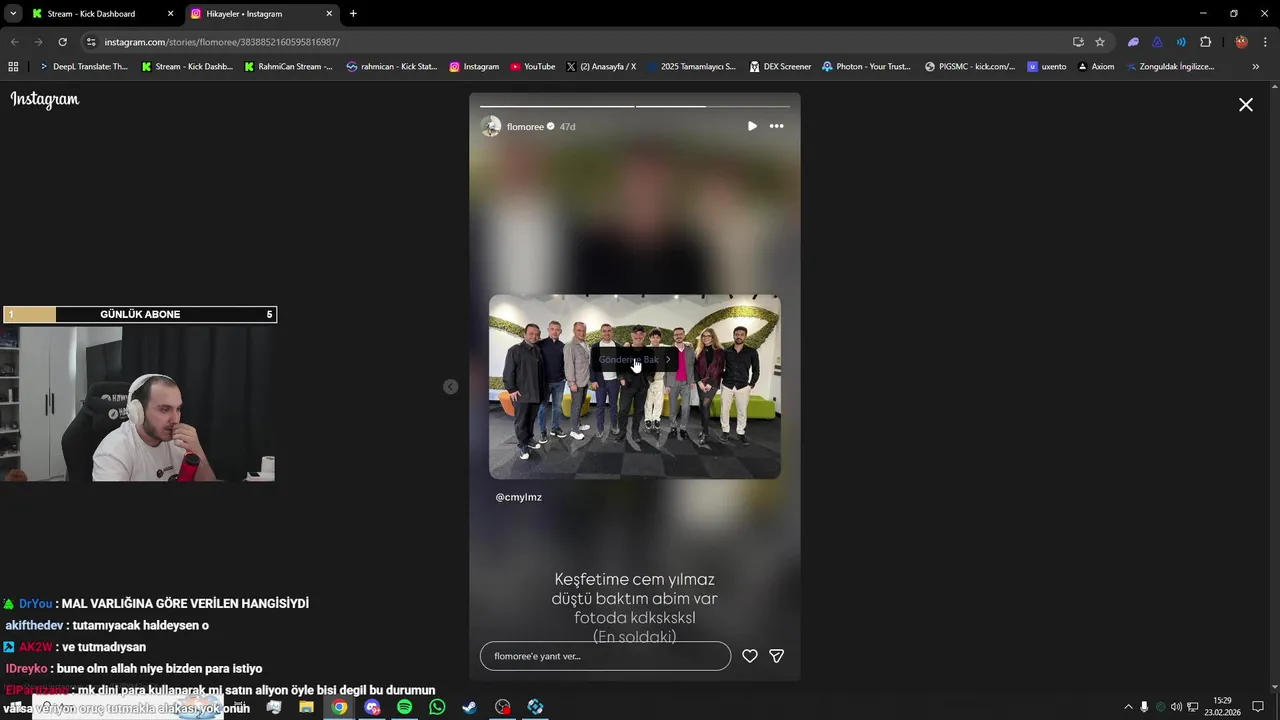Open the Instagram bookmark
This screenshot has height=720, width=1280.
pos(474,67)
